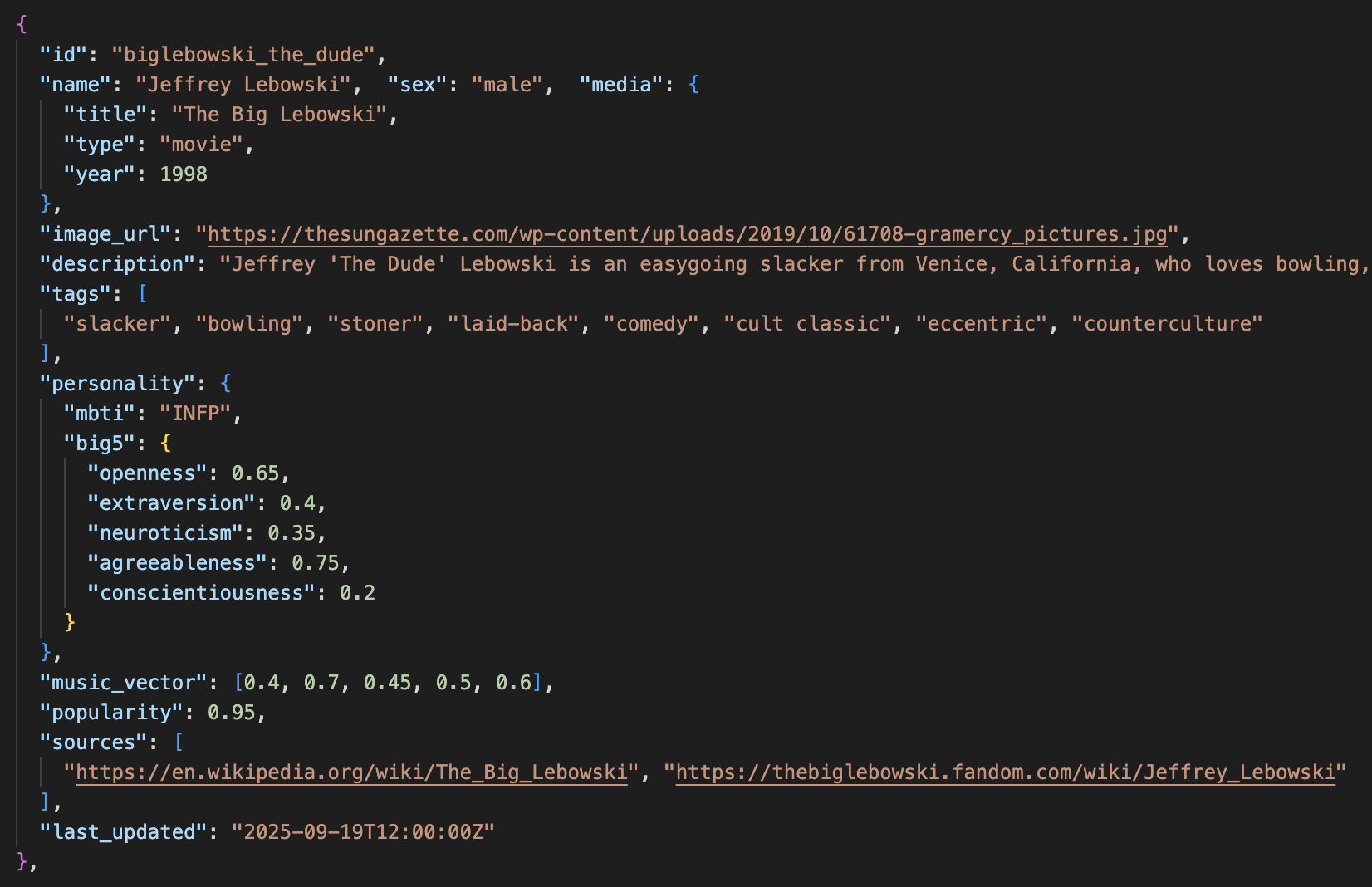1372x887 pixels.
Task: Click the "counterculture" tag string
Action: tap(1166, 324)
